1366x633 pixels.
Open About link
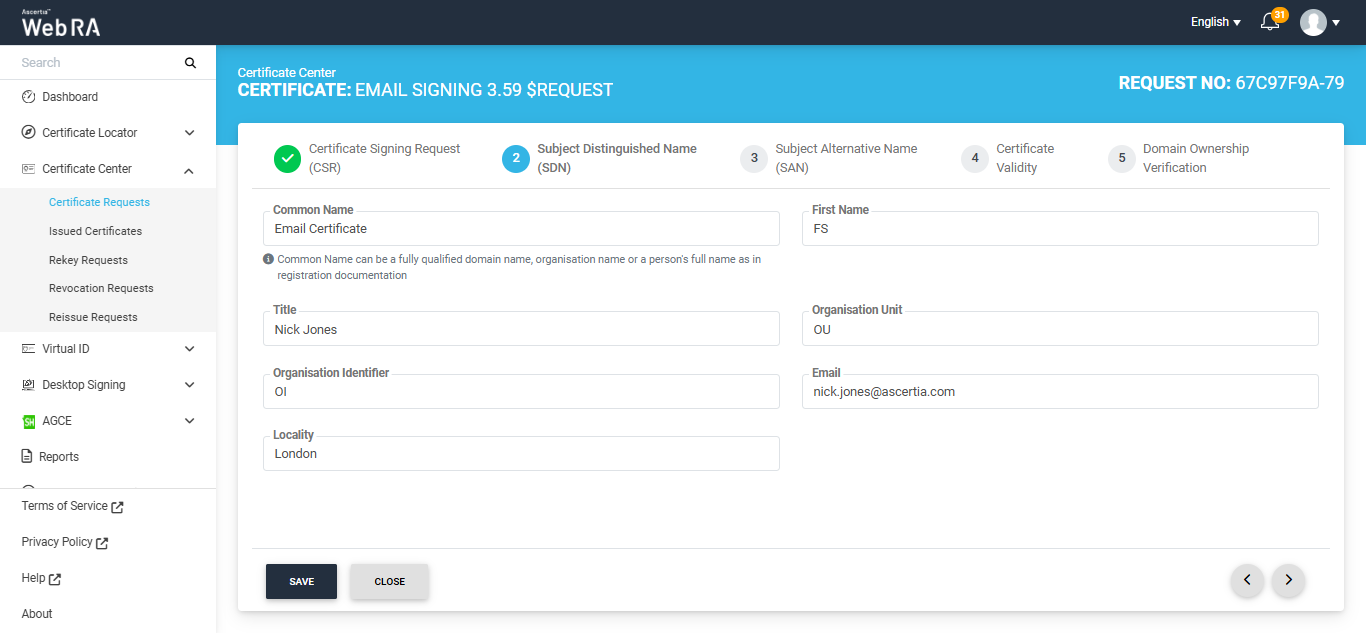tap(37, 614)
